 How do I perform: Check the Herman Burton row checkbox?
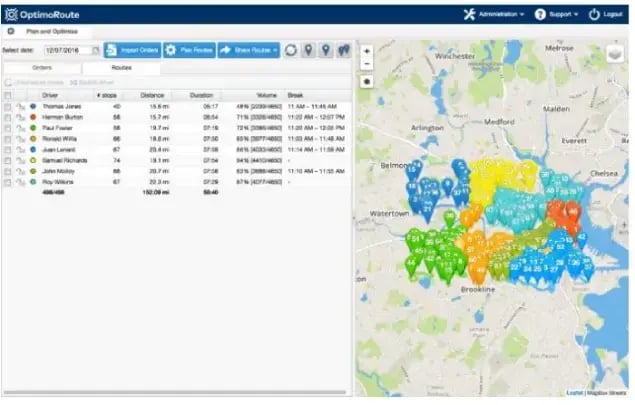click(8, 117)
